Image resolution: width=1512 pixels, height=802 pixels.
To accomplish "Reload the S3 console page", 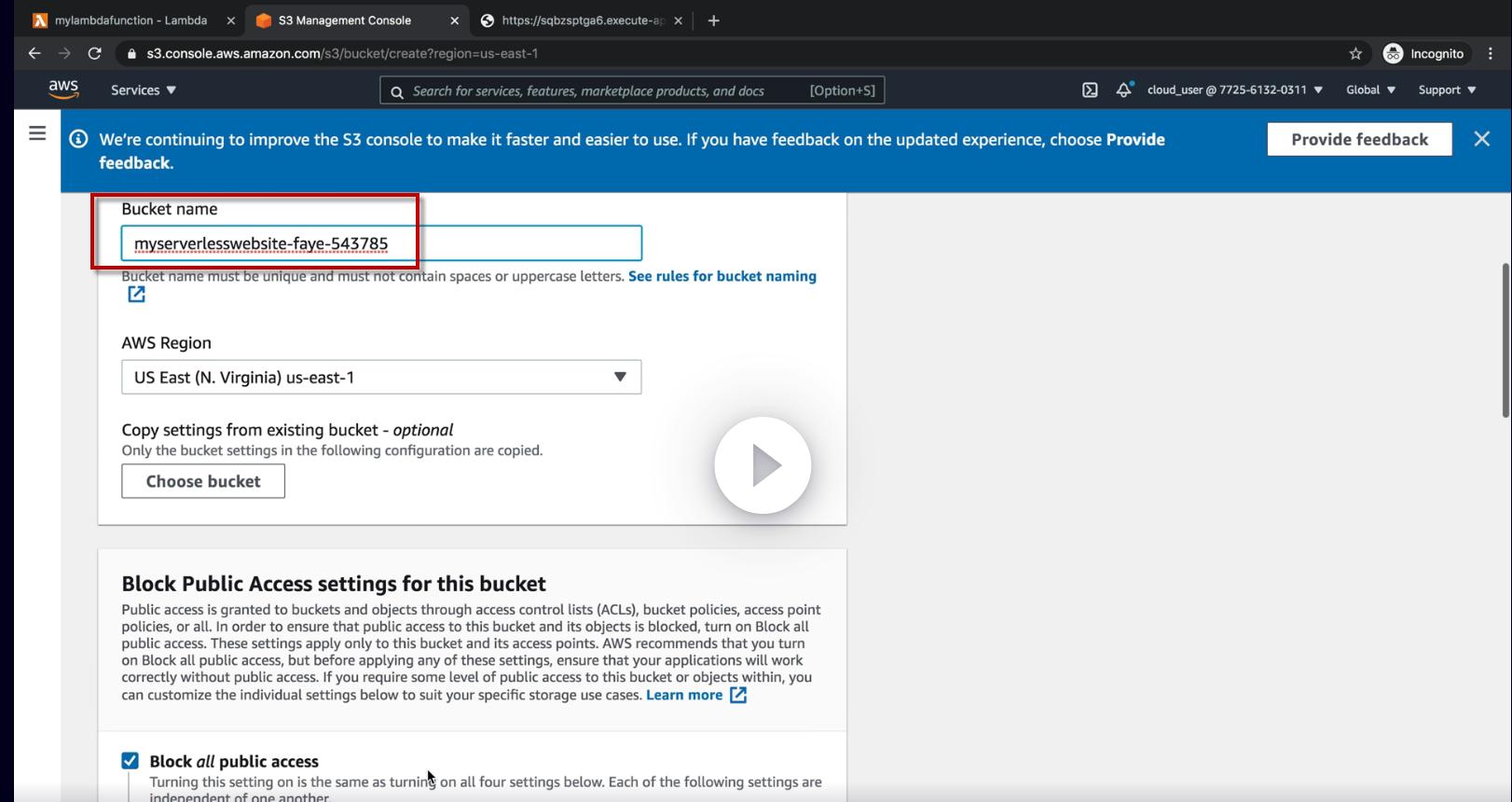I will click(x=94, y=53).
